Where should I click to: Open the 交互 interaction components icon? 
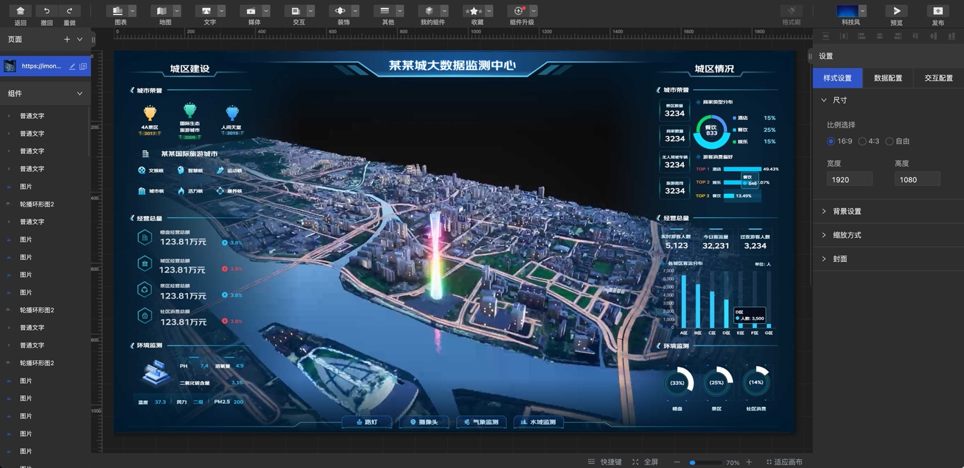coord(296,11)
